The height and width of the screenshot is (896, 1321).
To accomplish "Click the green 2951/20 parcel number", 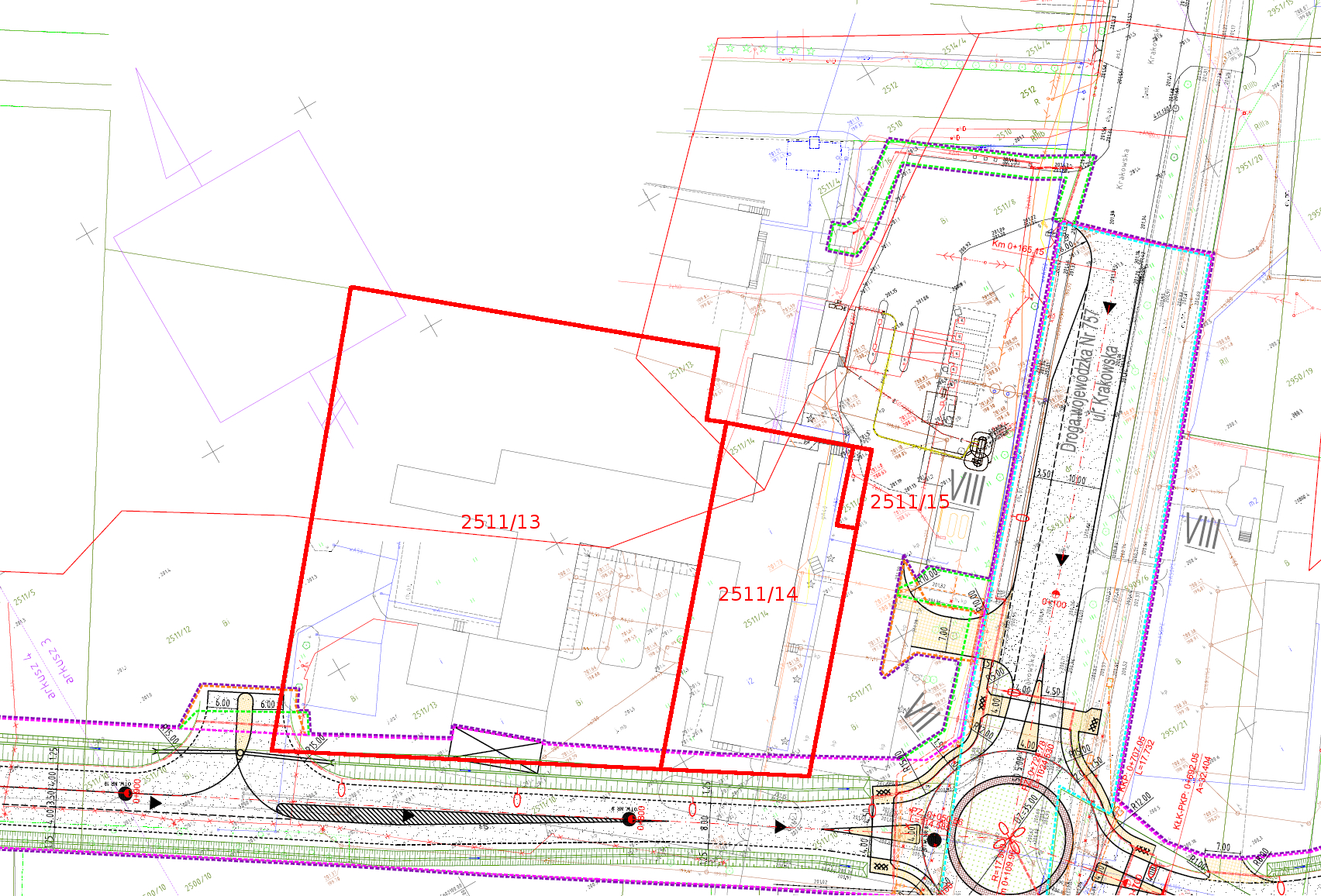I will (x=1250, y=163).
